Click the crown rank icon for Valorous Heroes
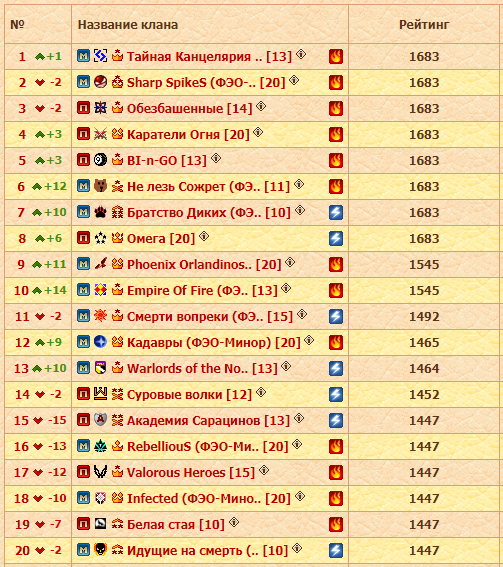The image size is (503, 567). click(117, 472)
